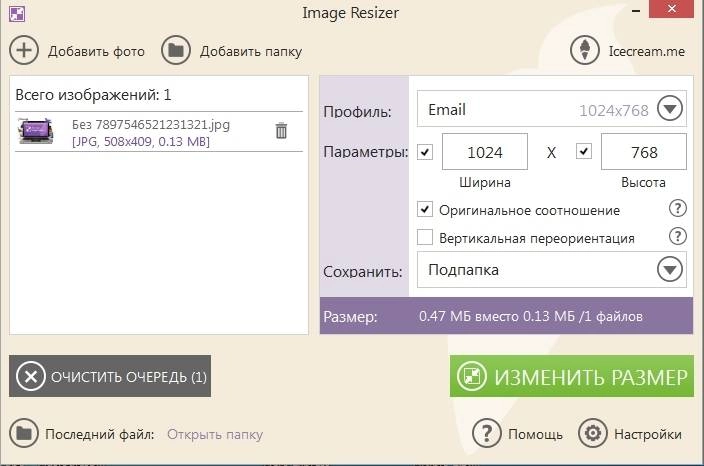Click the size estimate 0.47 МБ вместо 0.13 МБ

coord(531,317)
